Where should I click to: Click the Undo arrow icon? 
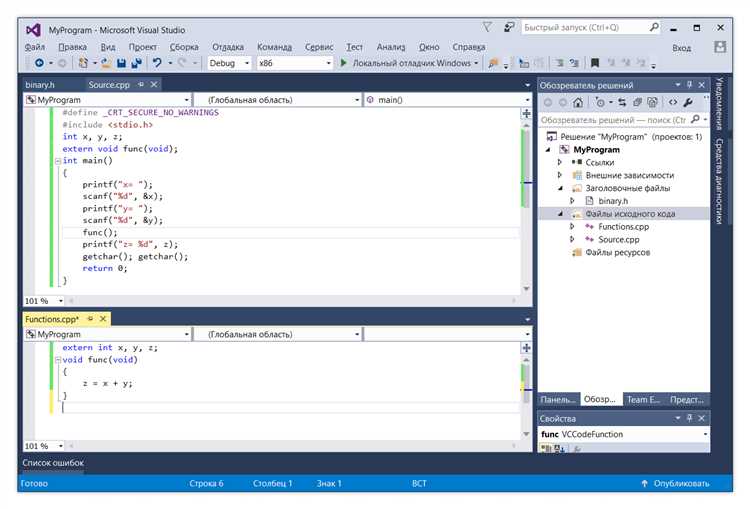(157, 63)
